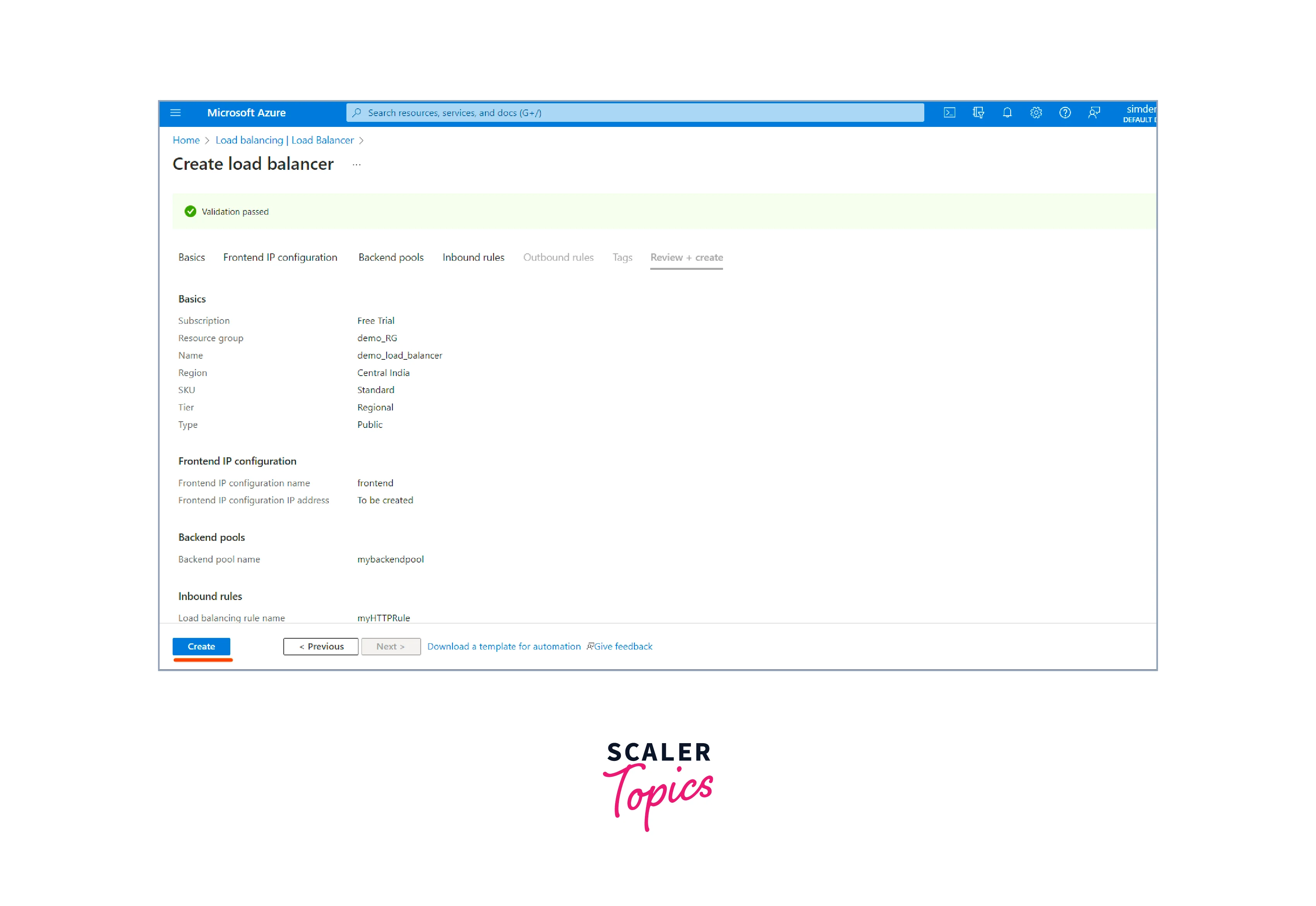Click the search magnifier icon
This screenshot has height=906, width=1316.
coord(357,113)
